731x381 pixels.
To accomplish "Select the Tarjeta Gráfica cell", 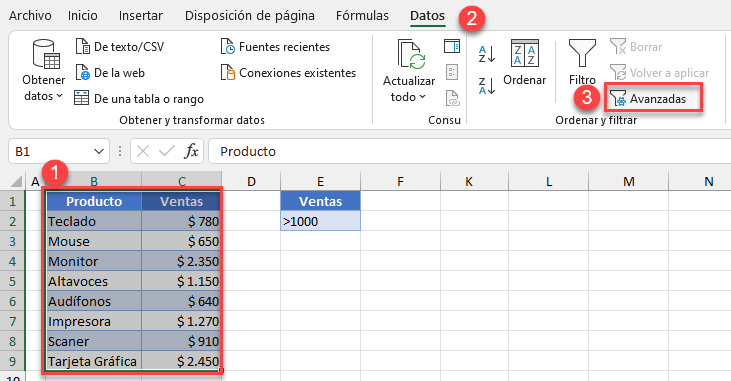I will click(94, 362).
